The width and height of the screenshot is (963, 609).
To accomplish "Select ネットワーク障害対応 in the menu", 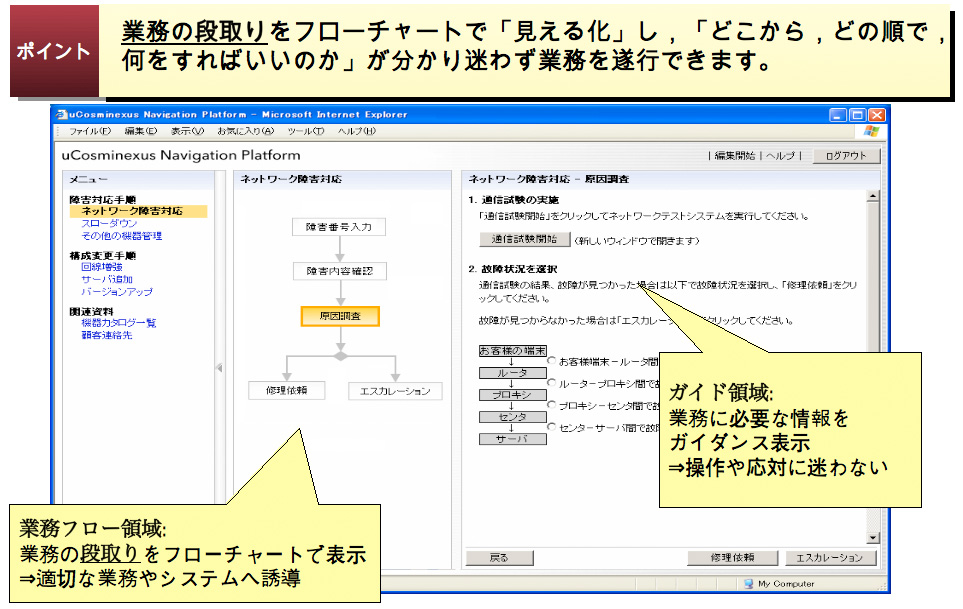I will point(138,211).
